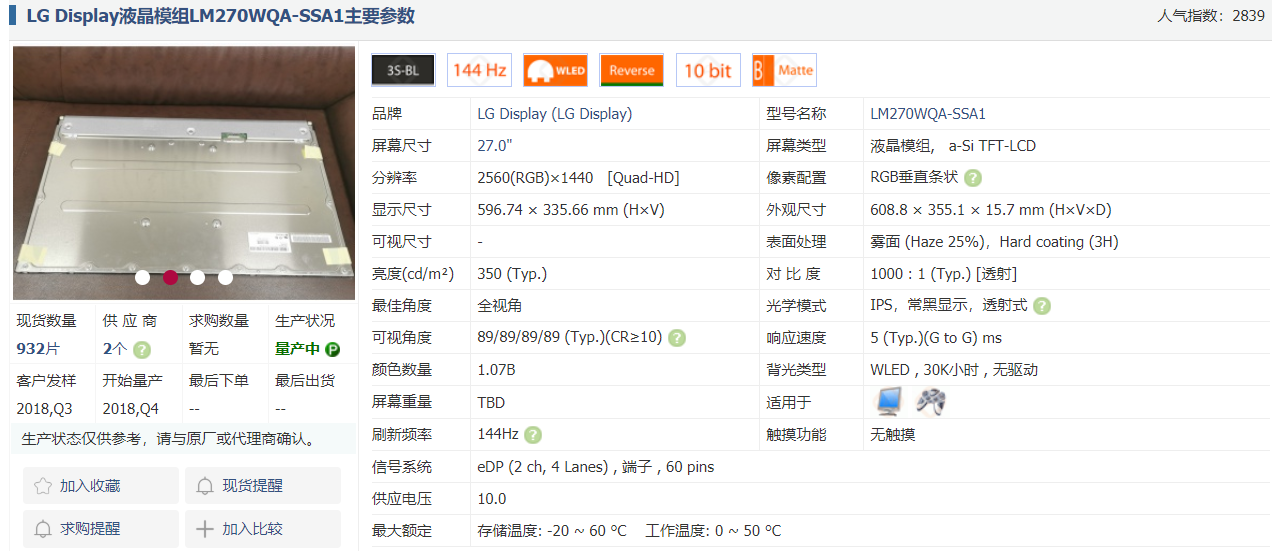Image resolution: width=1272 pixels, height=551 pixels.
Task: Click help icon beside supplier count 2个
Action: click(142, 349)
